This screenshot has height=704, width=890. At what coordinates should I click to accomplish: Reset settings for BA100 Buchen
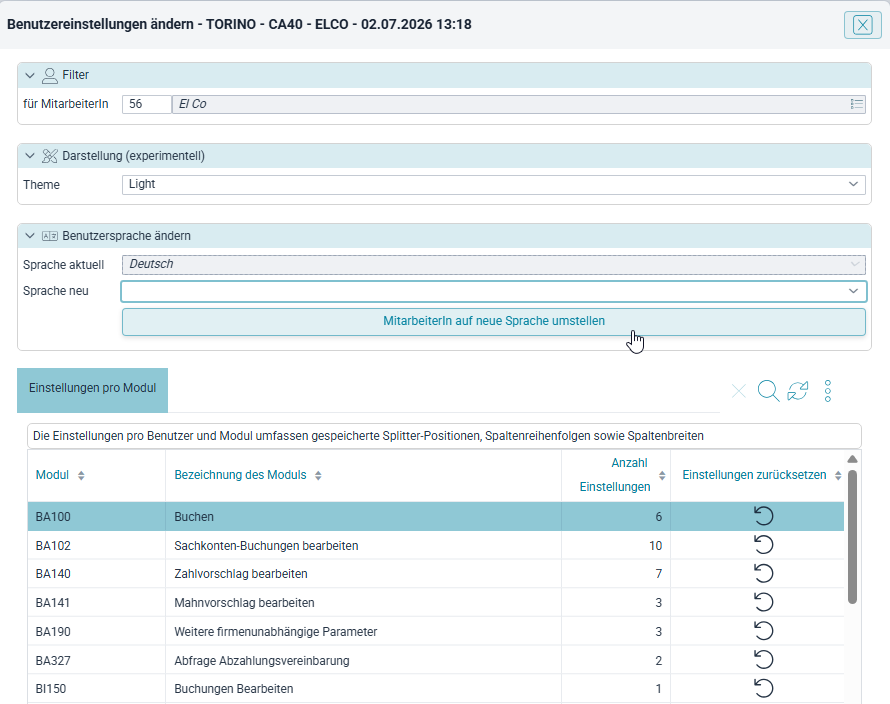click(x=763, y=516)
